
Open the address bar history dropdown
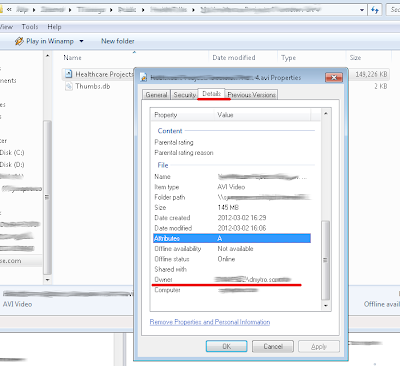point(362,10)
